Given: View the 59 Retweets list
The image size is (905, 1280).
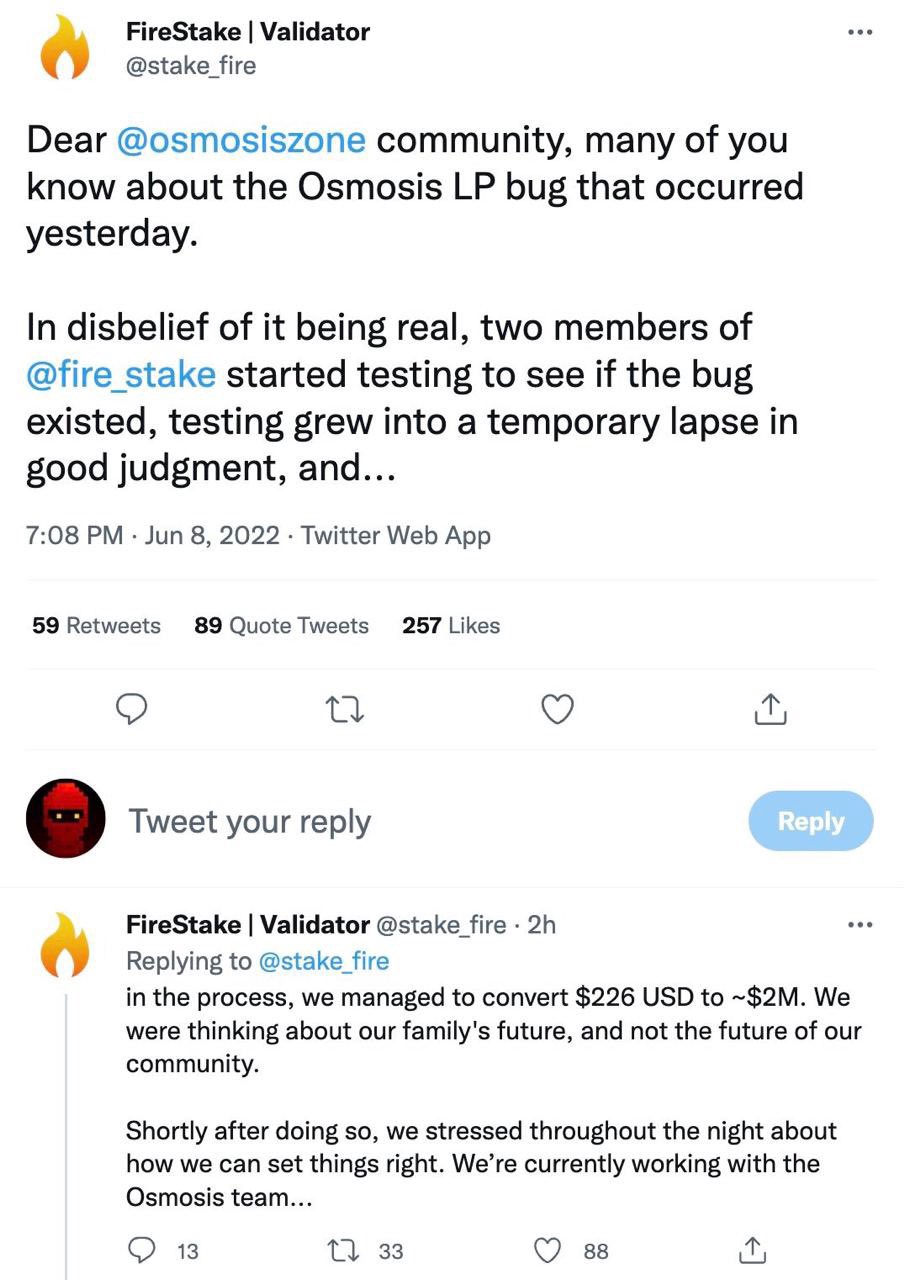Looking at the screenshot, I should click(x=96, y=625).
